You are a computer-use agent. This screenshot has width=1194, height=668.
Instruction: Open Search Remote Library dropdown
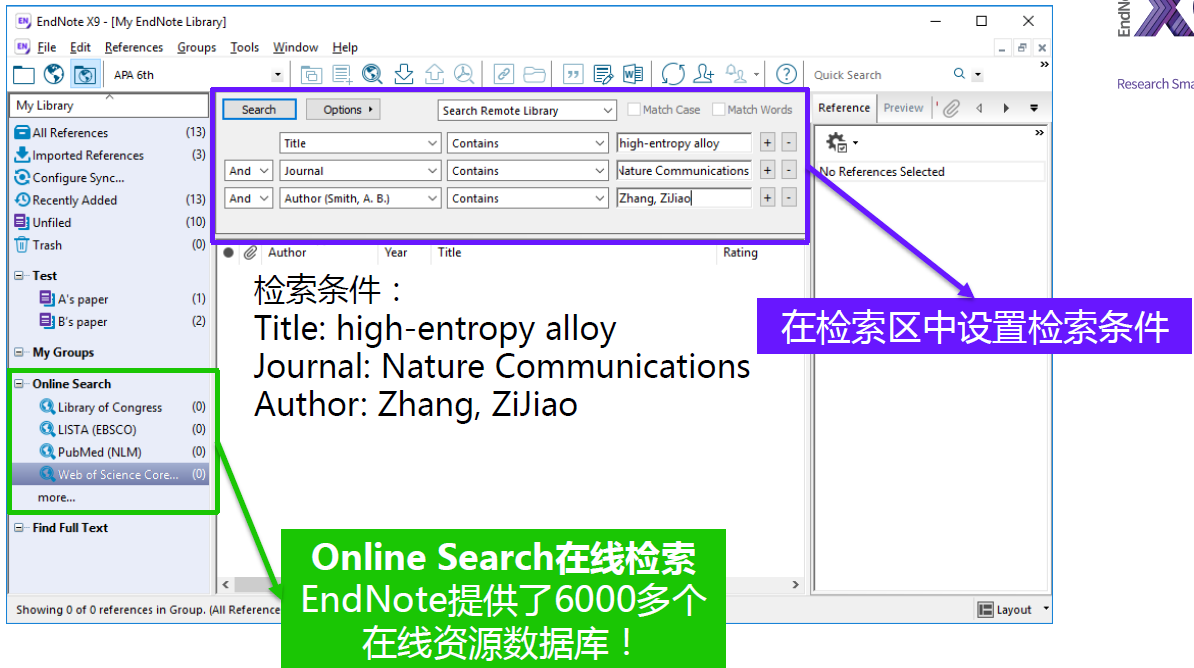607,110
